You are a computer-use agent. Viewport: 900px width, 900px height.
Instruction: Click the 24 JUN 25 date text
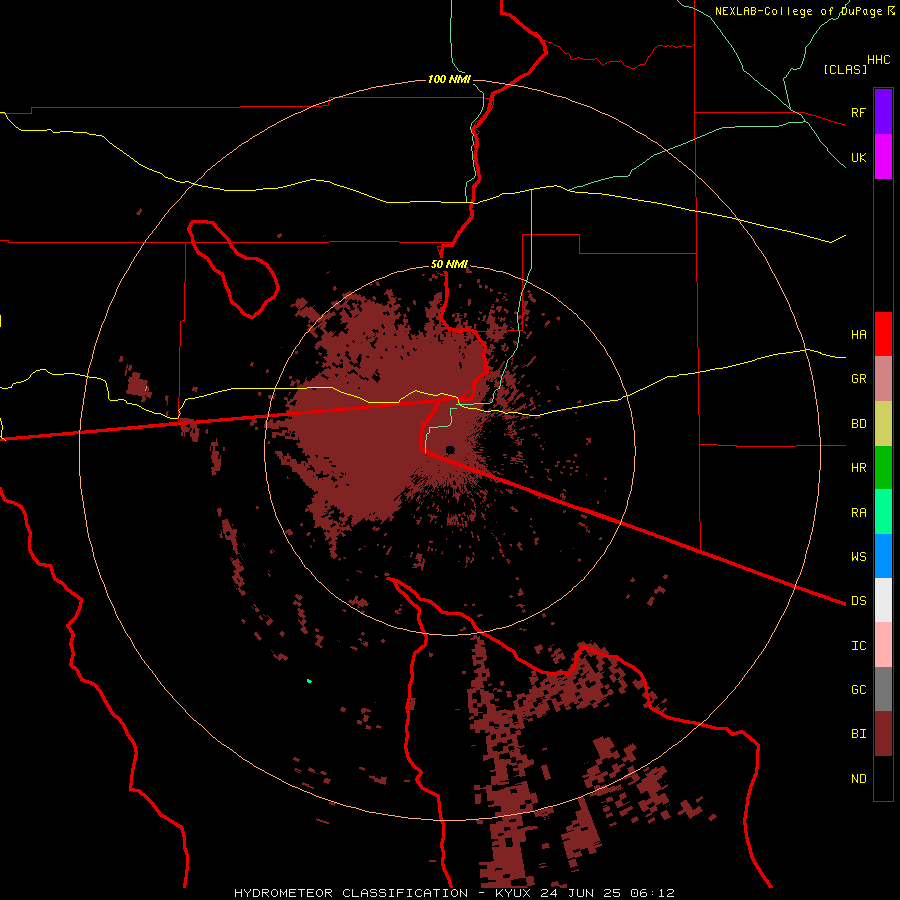(583, 893)
